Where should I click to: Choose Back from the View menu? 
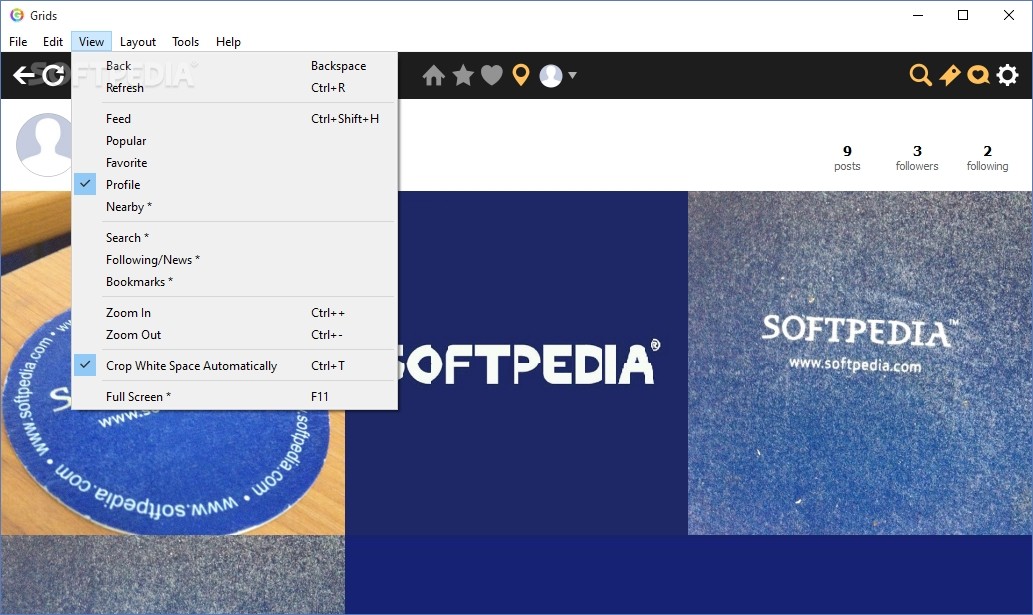tap(235, 66)
